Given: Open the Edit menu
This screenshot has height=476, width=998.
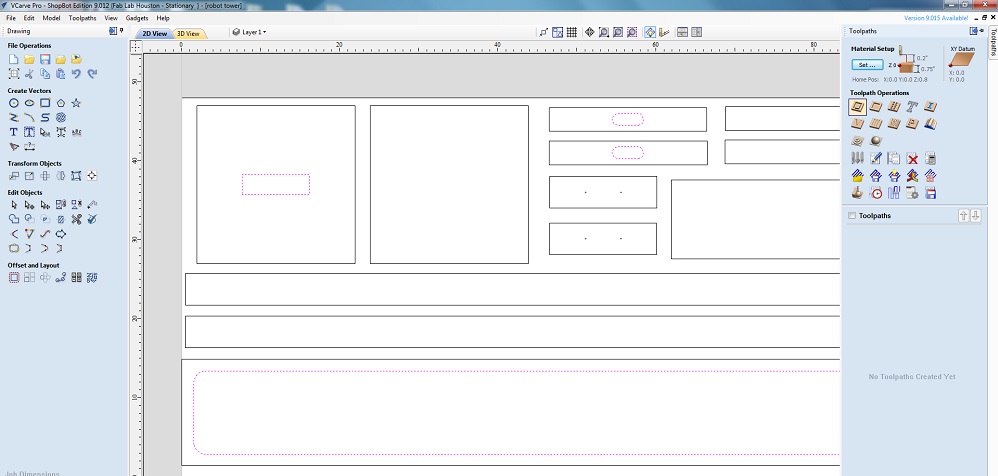Looking at the screenshot, I should click(29, 18).
